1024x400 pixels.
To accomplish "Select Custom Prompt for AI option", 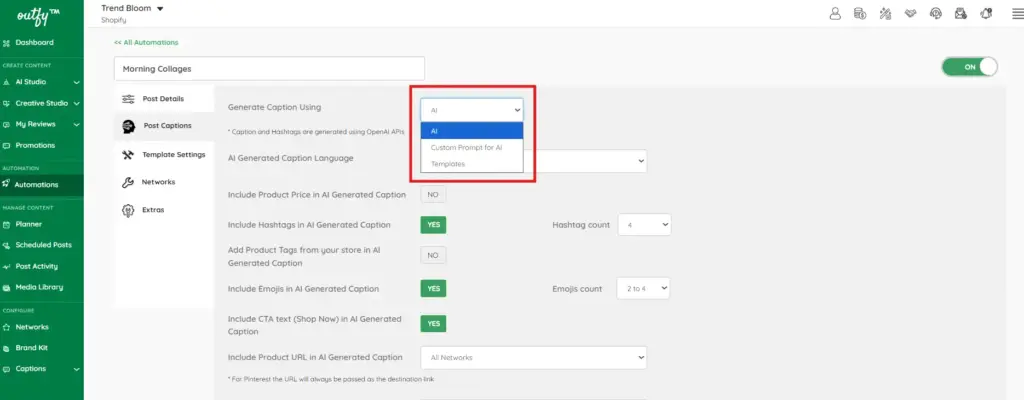I will click(x=472, y=148).
